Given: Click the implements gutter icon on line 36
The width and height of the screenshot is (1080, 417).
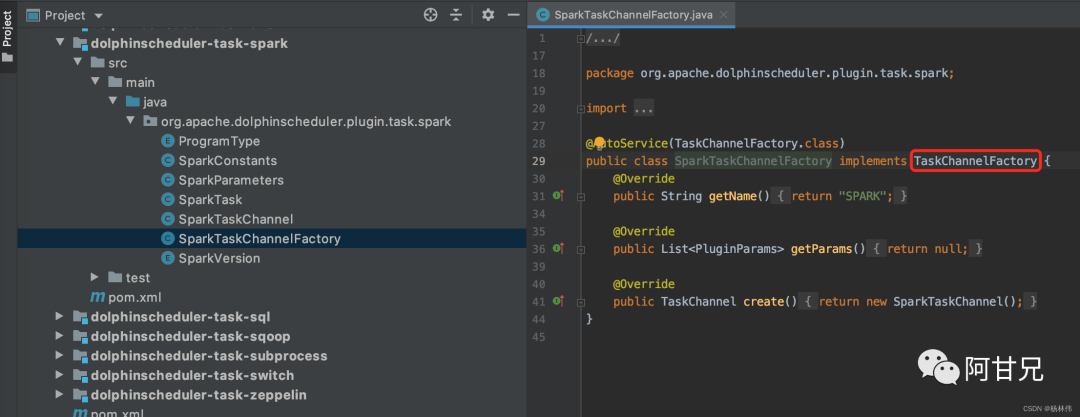Looking at the screenshot, I should [559, 248].
